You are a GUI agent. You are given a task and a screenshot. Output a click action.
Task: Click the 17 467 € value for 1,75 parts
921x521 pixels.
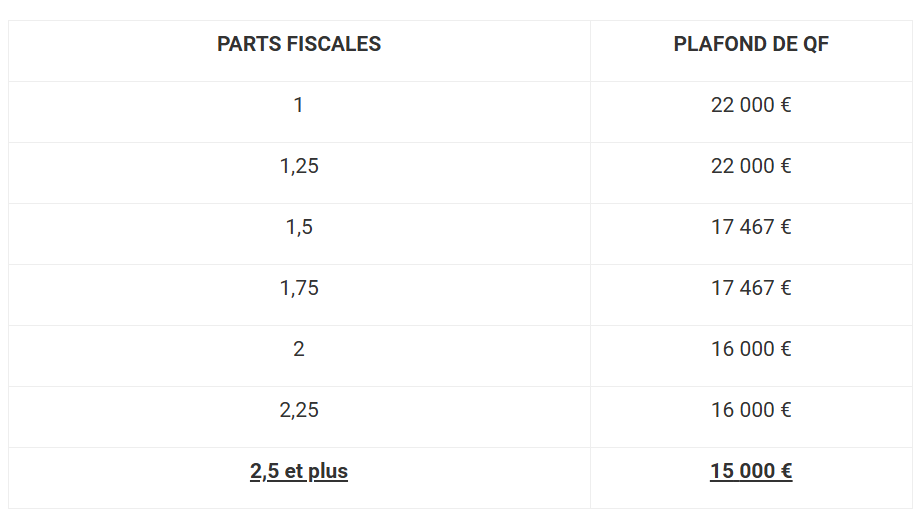(x=751, y=288)
